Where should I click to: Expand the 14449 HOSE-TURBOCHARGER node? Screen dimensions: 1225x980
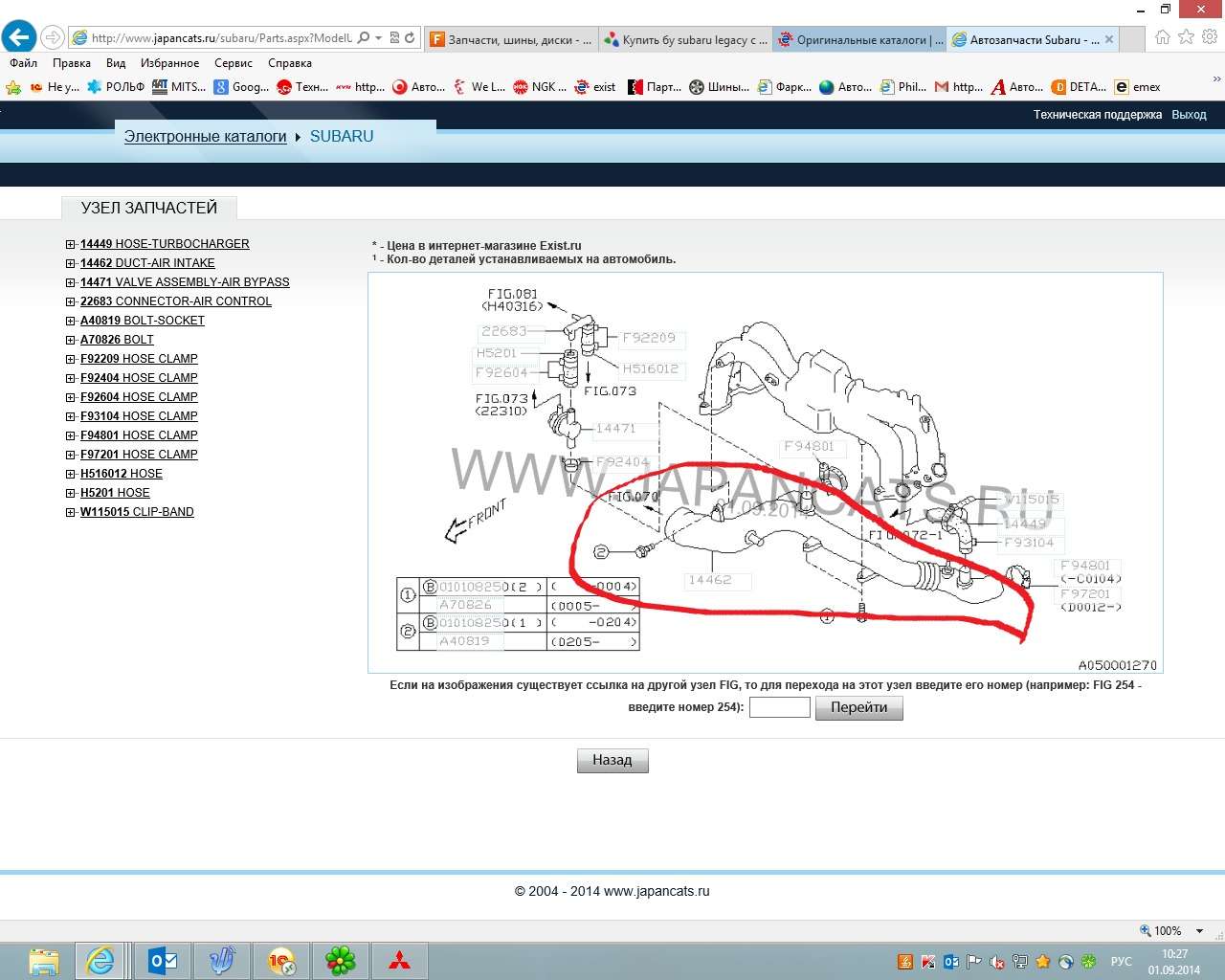pos(70,244)
